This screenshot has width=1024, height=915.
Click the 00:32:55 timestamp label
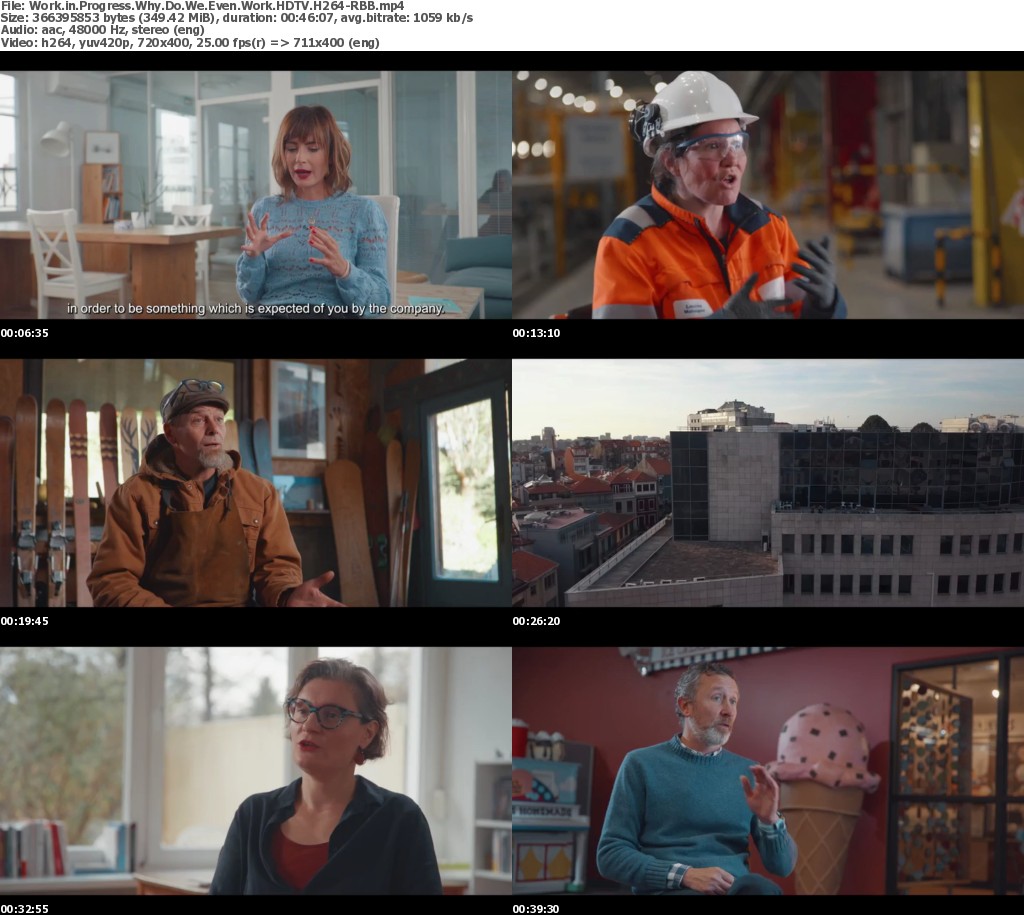[24, 908]
